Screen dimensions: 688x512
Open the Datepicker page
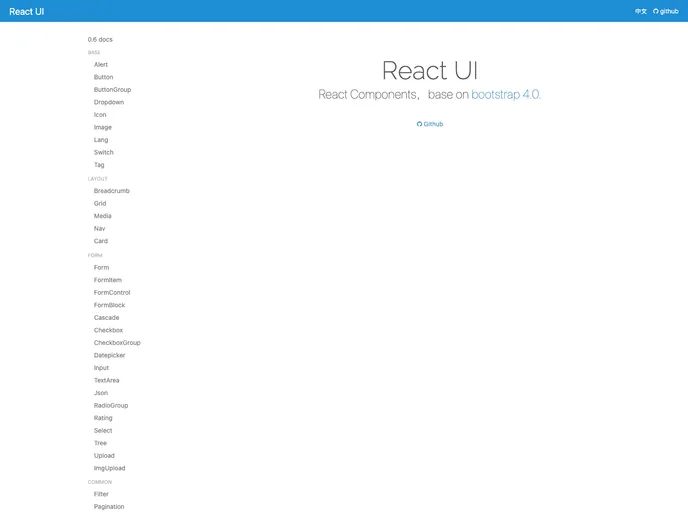coord(109,355)
